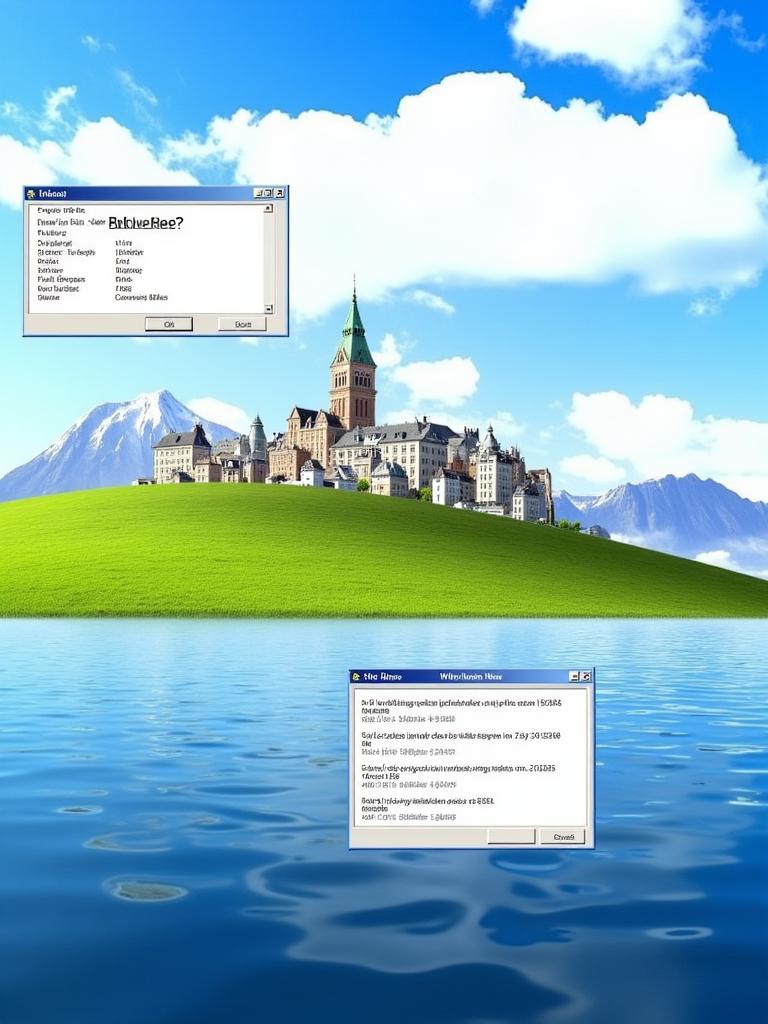
Task: Click the OK button in the upper dialog
Action: [x=168, y=324]
